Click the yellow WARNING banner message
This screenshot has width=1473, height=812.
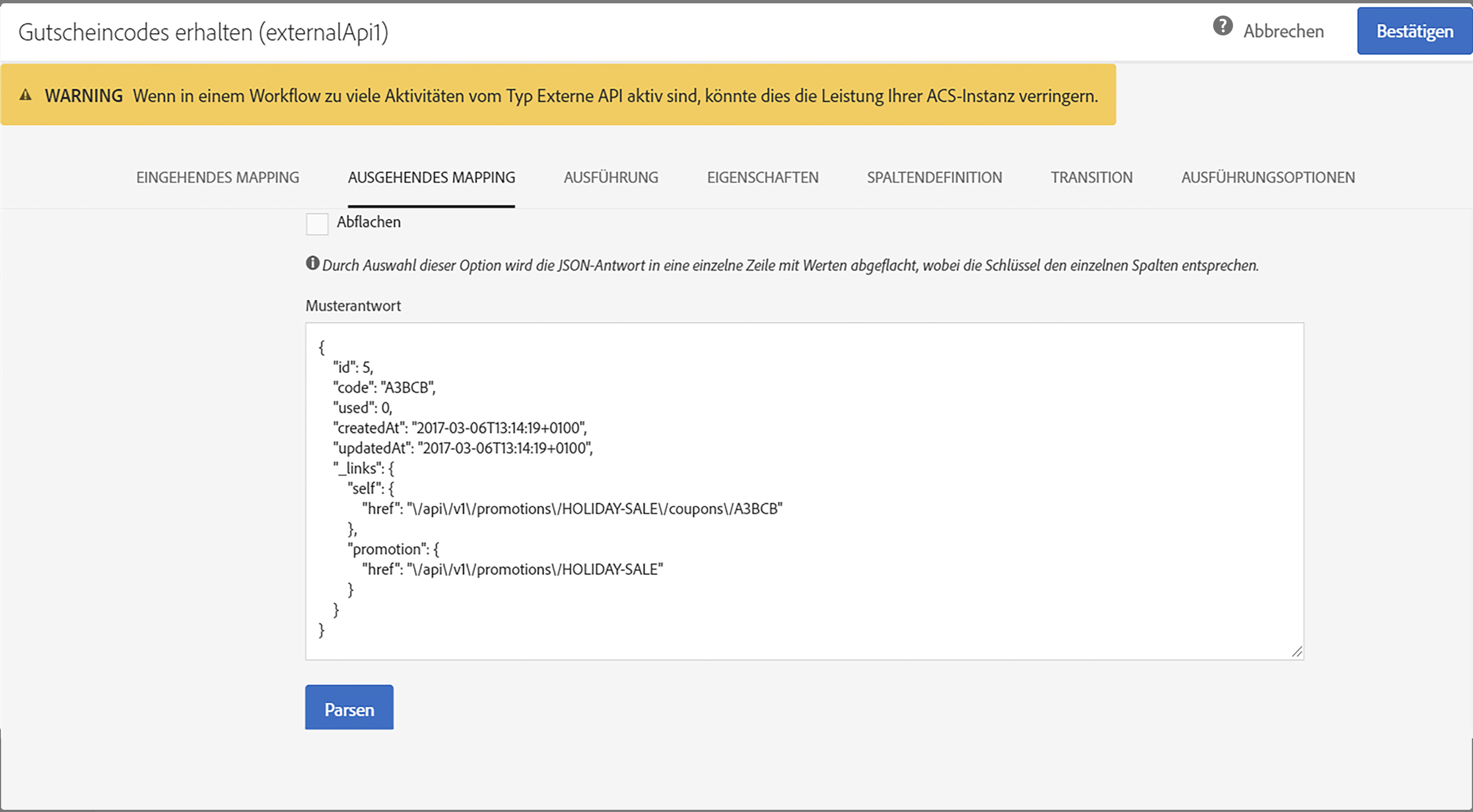pyautogui.click(x=615, y=95)
